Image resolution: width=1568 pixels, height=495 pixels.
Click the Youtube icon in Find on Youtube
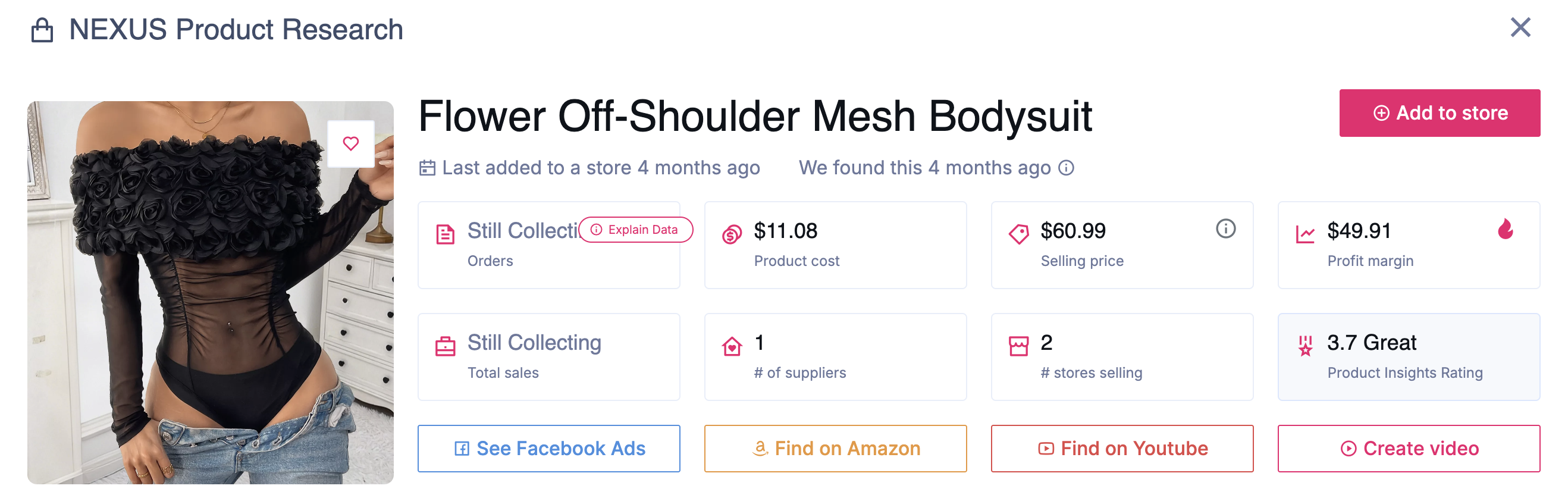coord(1046,449)
